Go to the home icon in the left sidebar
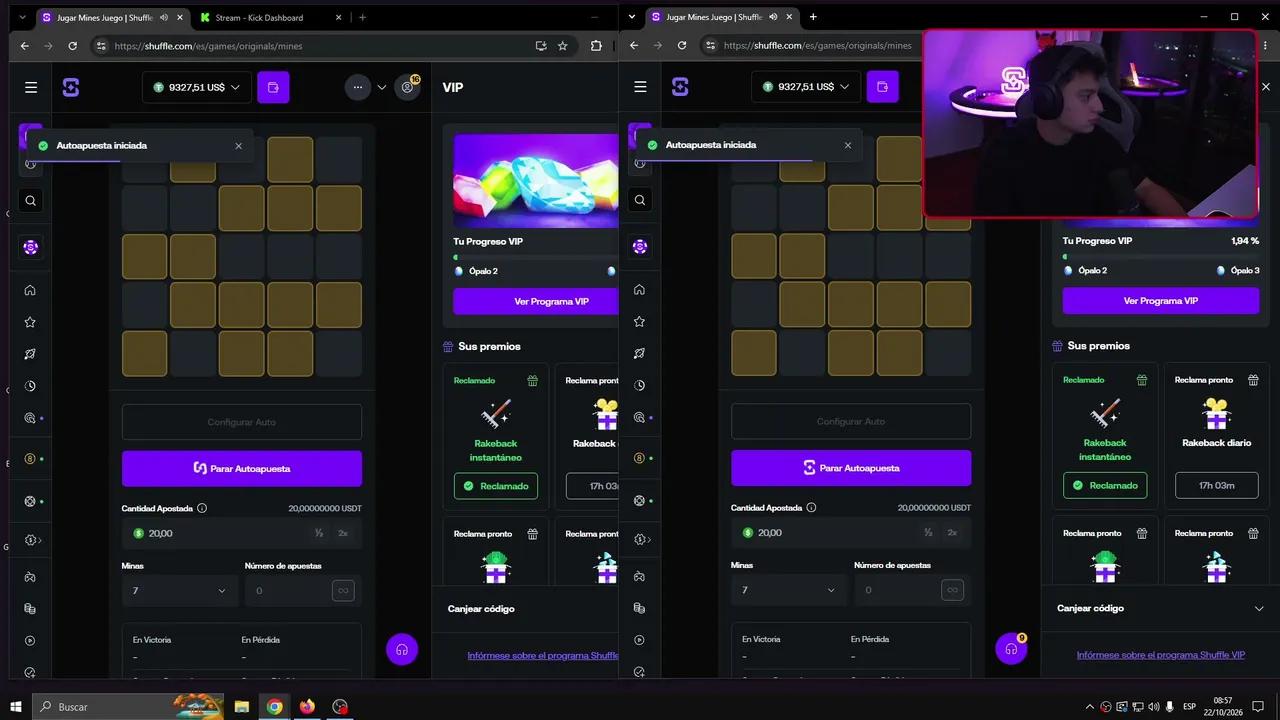This screenshot has height=720, width=1280. coord(30,290)
